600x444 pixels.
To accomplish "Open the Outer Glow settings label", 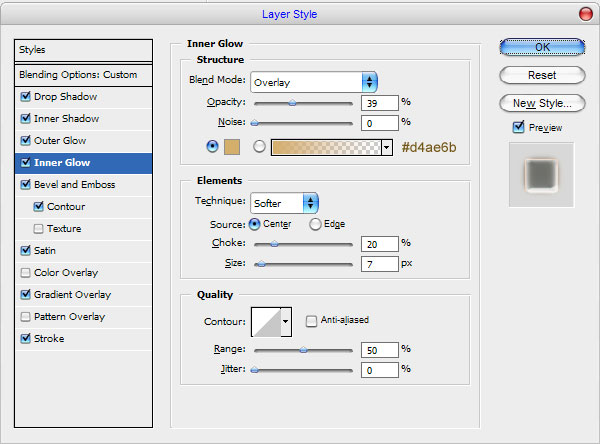I will pos(60,140).
